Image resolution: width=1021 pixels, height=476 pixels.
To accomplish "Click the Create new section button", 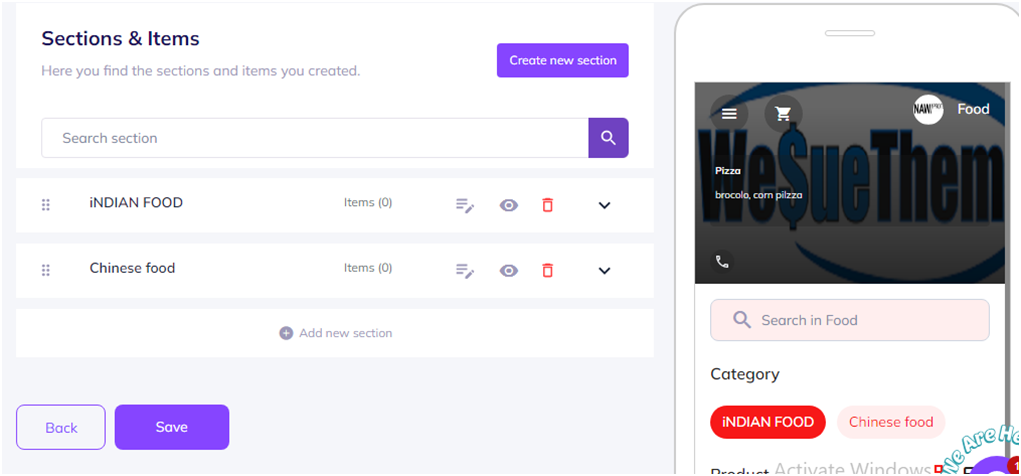I will [x=563, y=61].
